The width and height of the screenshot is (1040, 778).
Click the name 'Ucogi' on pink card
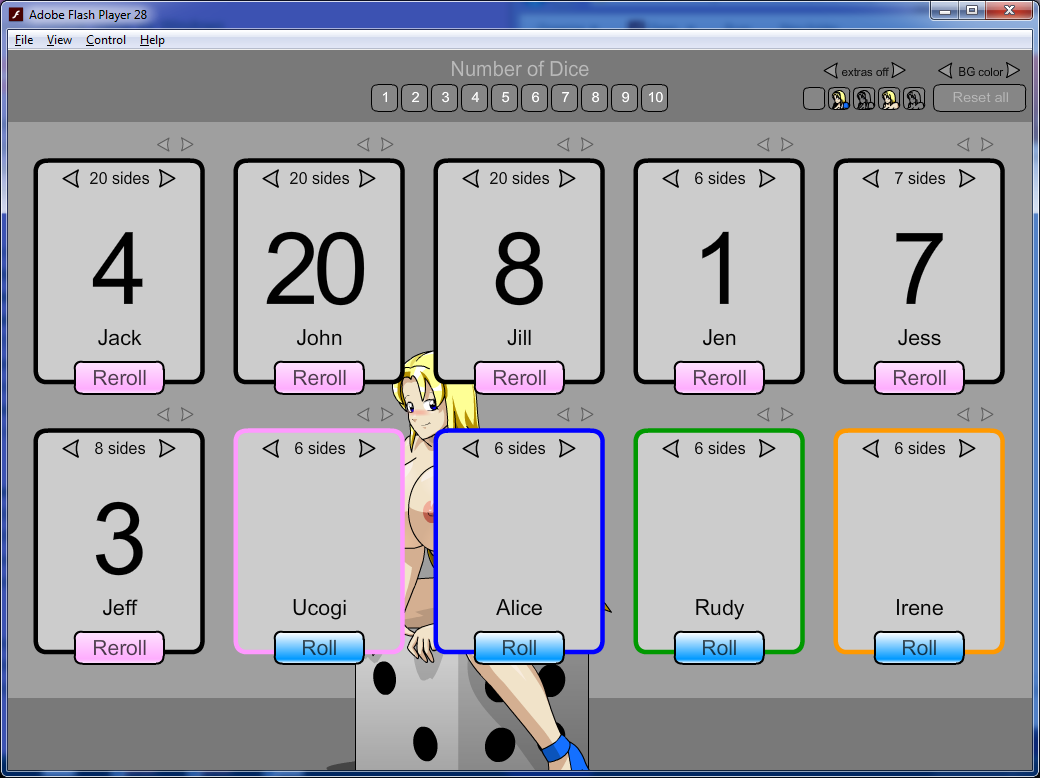320,608
